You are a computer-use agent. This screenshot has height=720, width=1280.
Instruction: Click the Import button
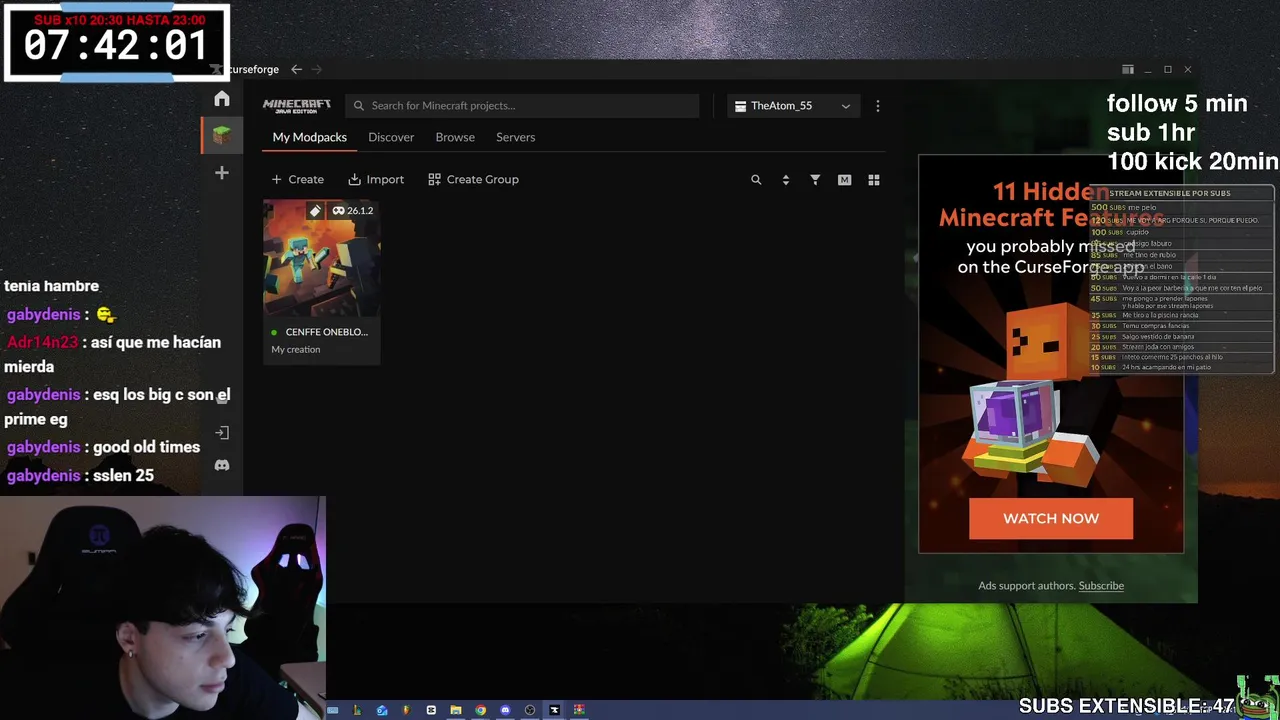point(376,180)
